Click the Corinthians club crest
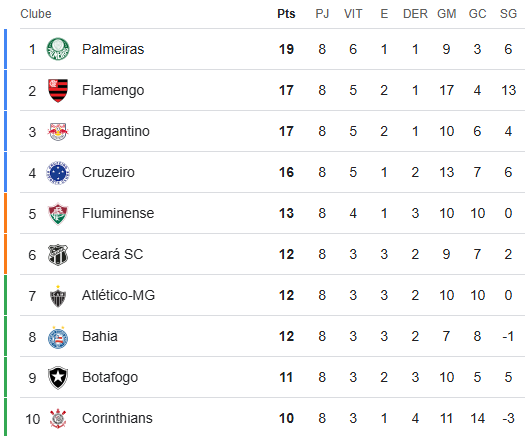The width and height of the screenshot is (525, 436). (x=58, y=419)
